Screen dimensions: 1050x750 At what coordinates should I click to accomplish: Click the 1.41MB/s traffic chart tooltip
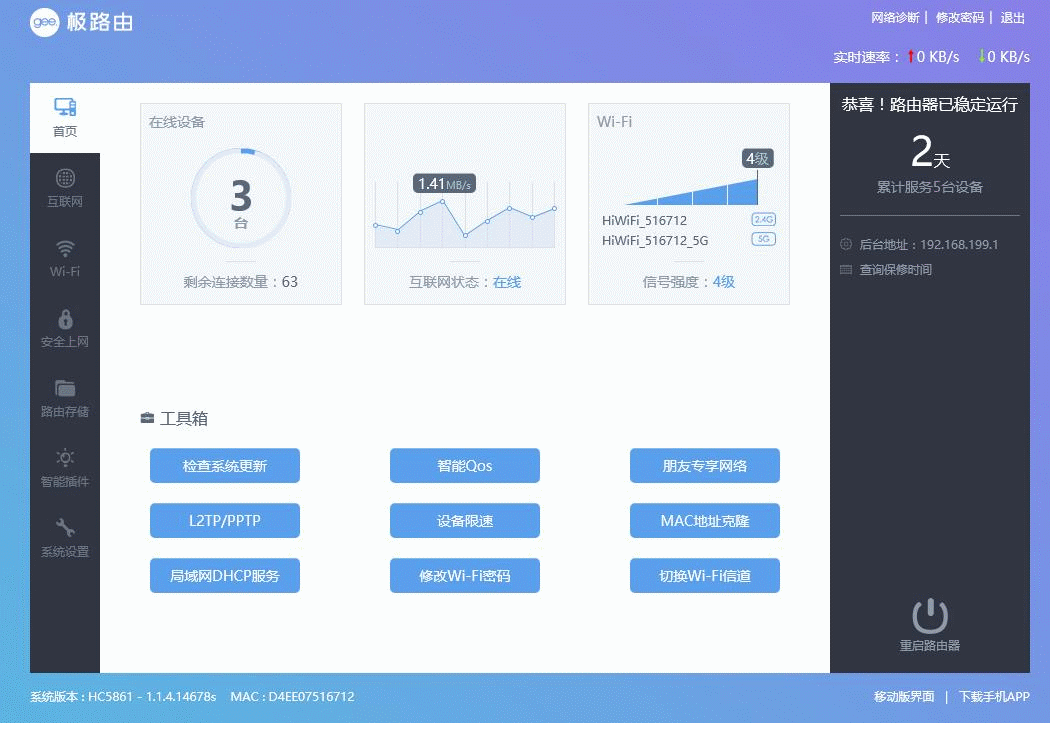[x=445, y=183]
